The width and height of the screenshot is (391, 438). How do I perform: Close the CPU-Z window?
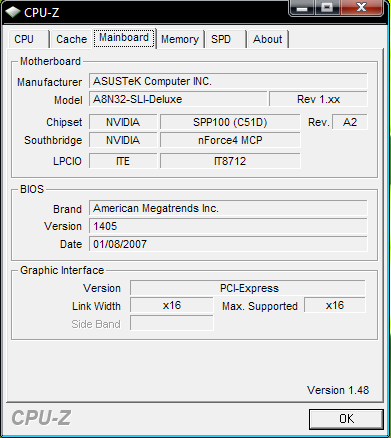(x=361, y=8)
